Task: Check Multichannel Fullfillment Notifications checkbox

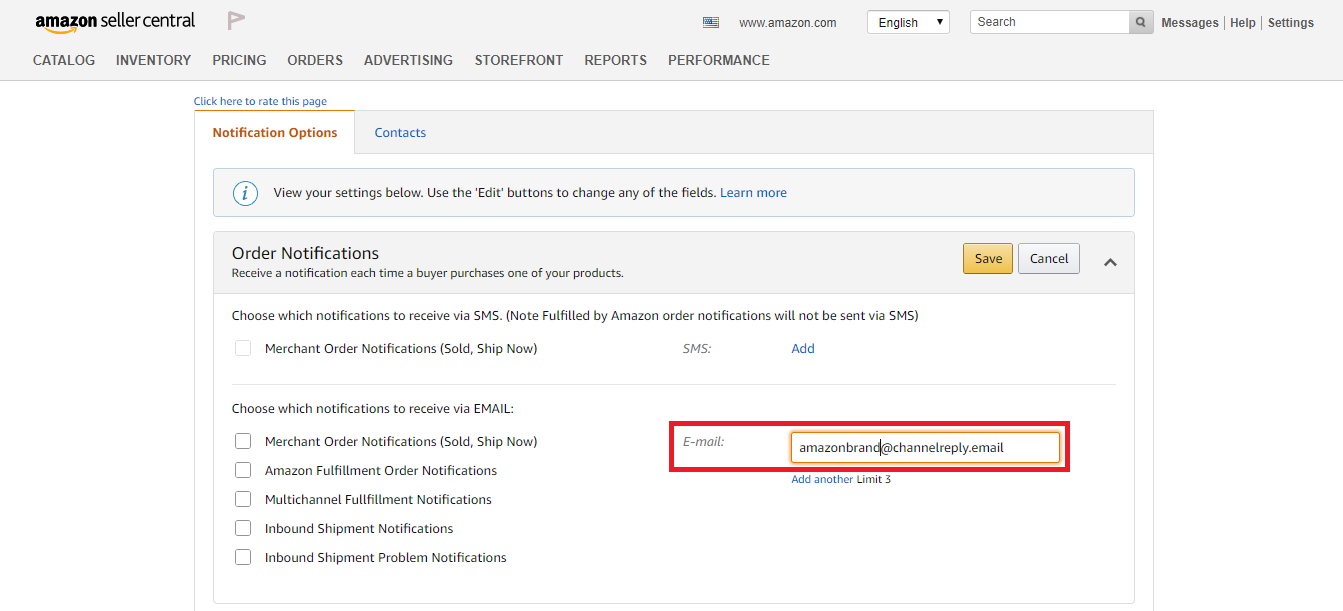Action: pyautogui.click(x=243, y=499)
